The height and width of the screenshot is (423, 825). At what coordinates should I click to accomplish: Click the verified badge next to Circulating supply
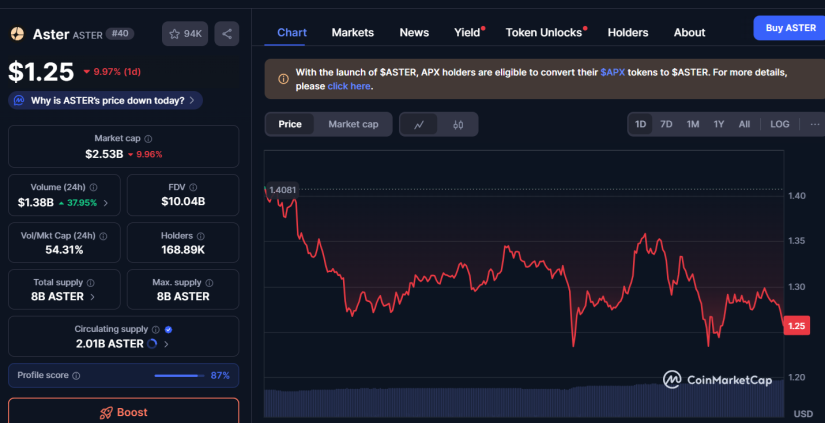tap(168, 329)
